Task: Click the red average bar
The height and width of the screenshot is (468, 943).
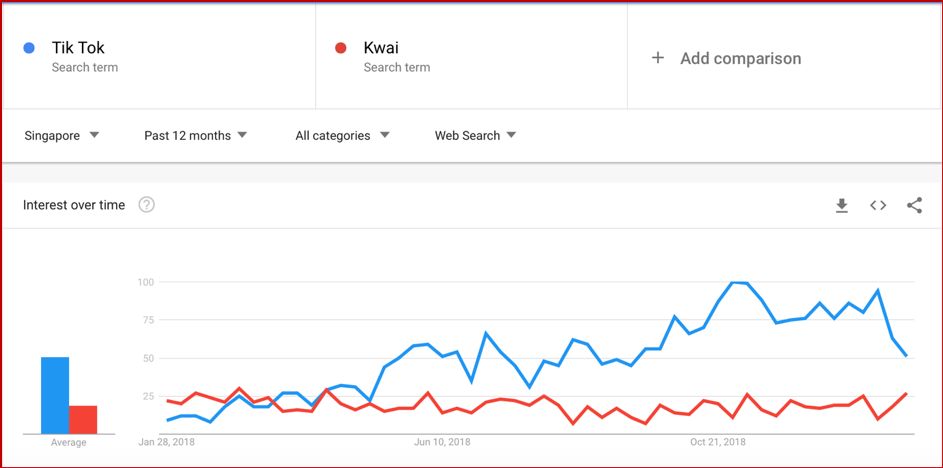Action: (x=83, y=419)
